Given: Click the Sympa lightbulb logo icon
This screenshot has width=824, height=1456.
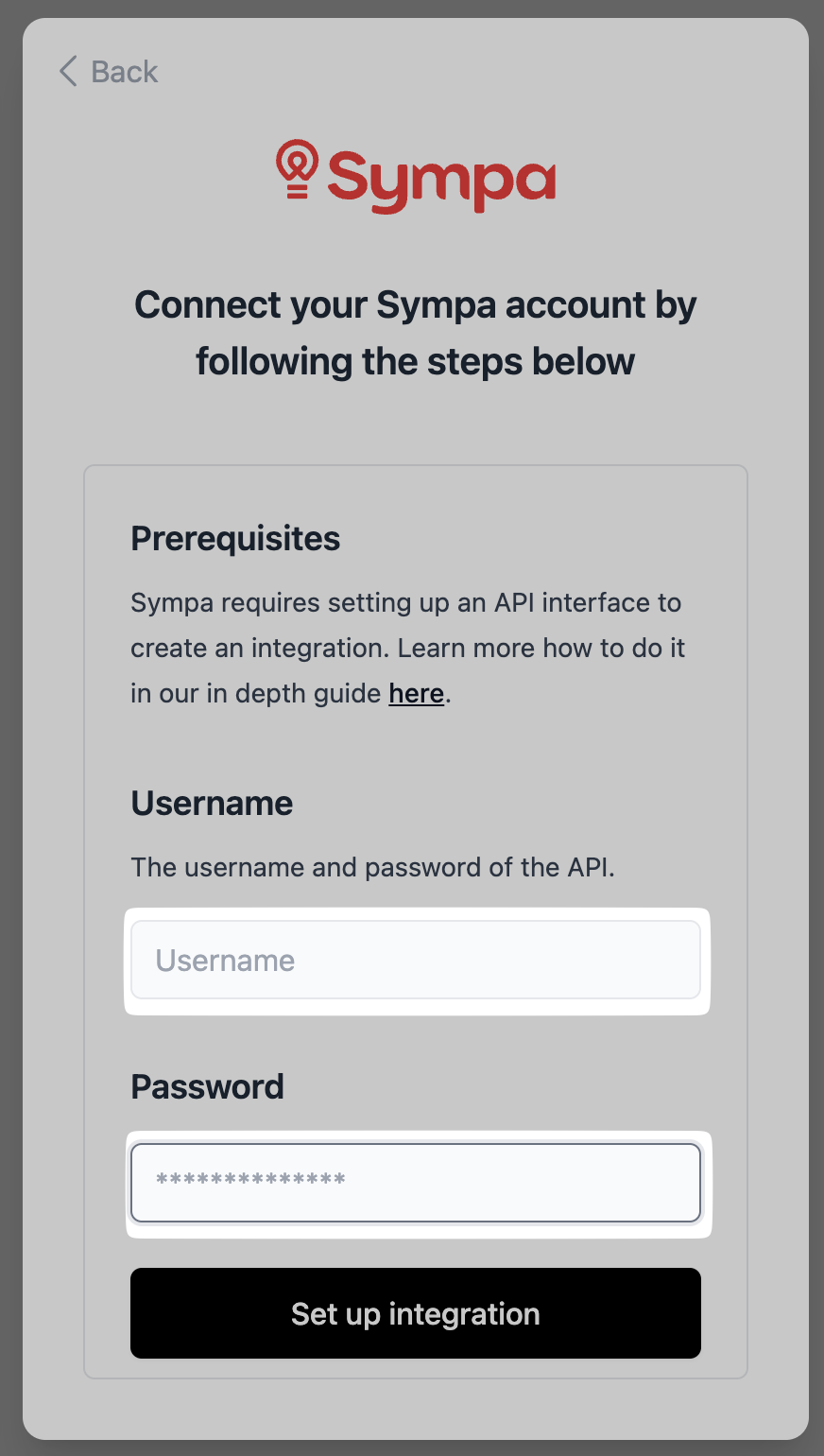Looking at the screenshot, I should point(297,170).
